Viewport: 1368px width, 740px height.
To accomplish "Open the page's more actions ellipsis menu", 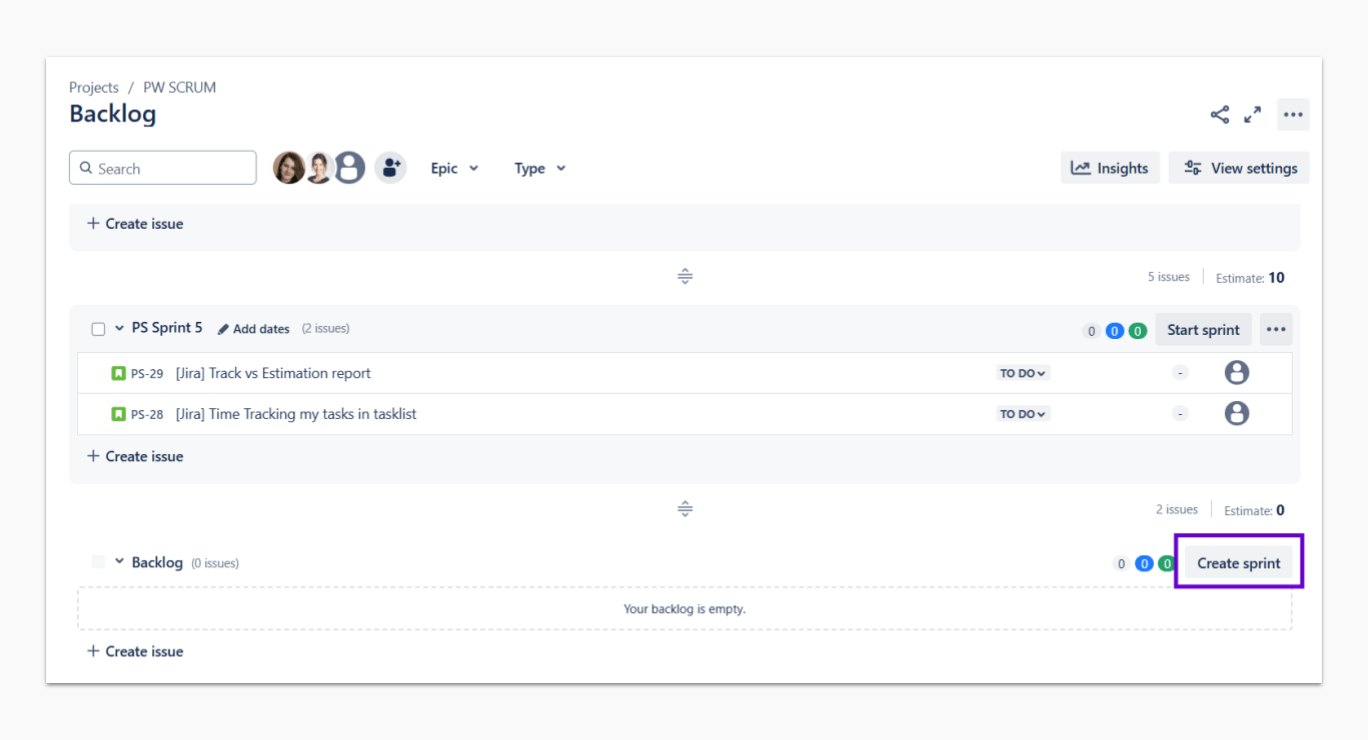I will 1293,115.
